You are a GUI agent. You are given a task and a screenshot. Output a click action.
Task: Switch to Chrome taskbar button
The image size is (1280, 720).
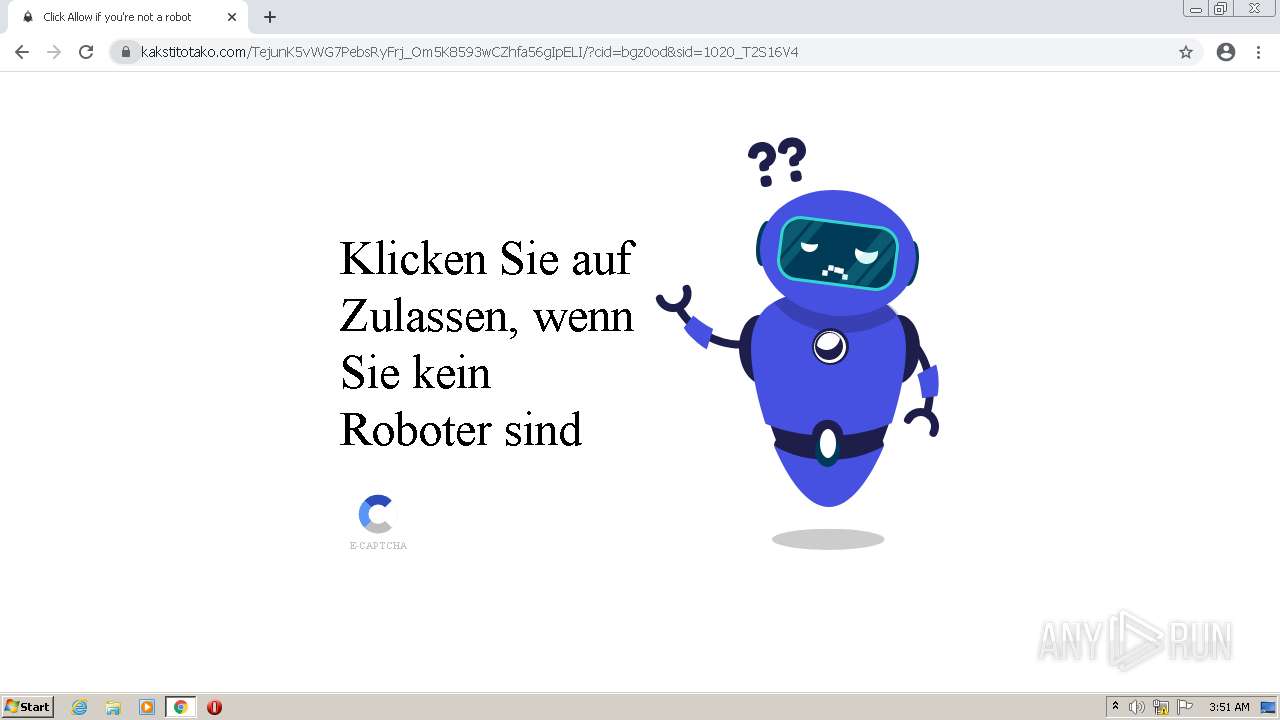click(x=181, y=707)
